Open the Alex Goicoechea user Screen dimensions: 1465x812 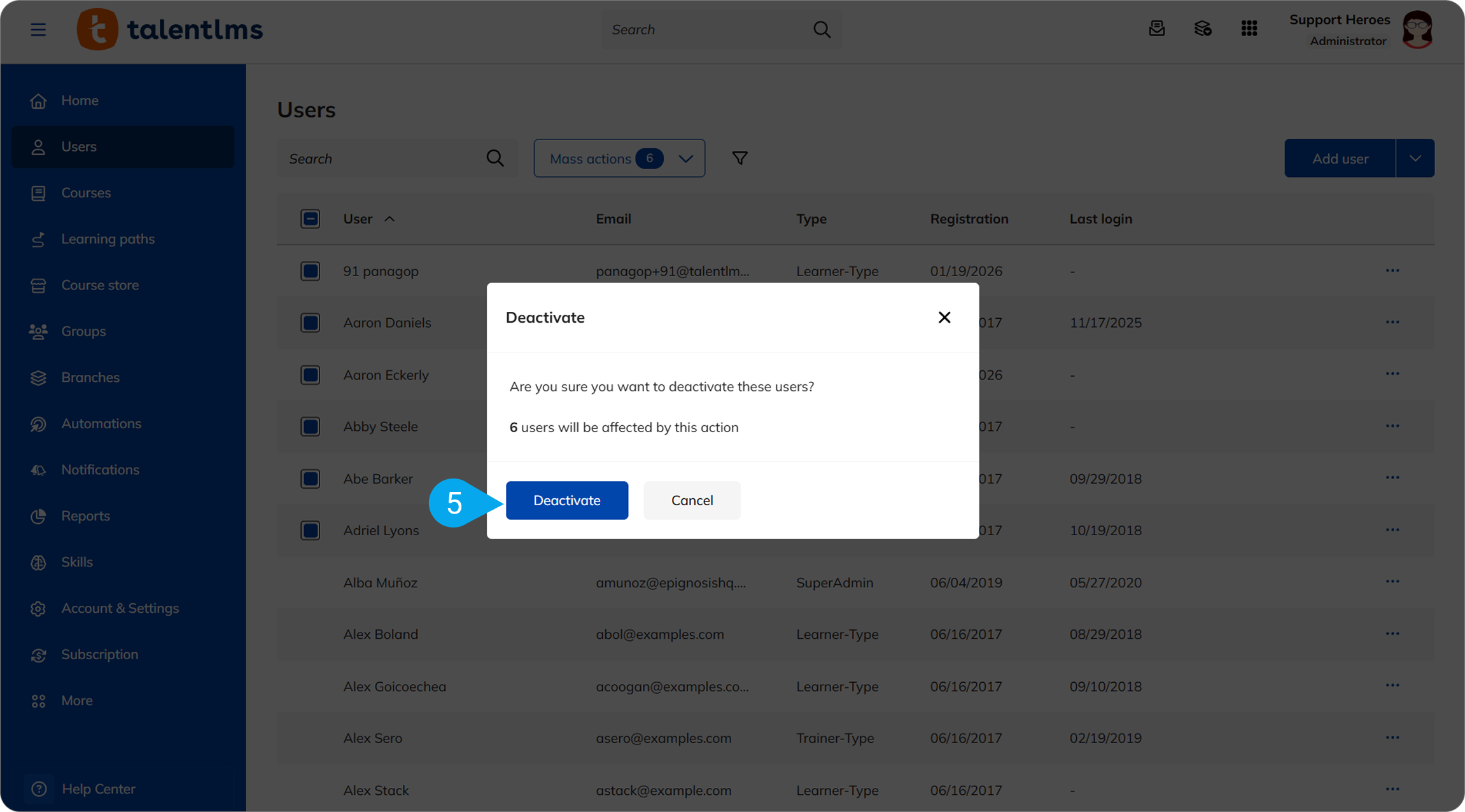click(x=395, y=686)
